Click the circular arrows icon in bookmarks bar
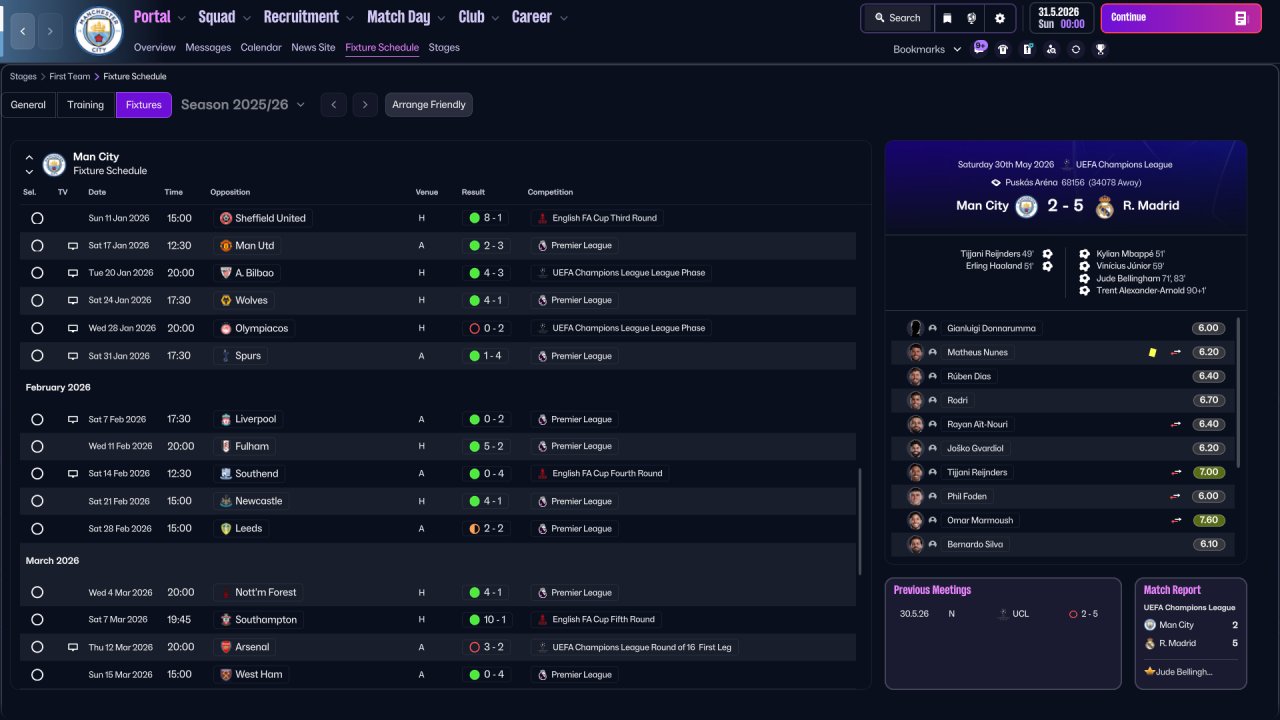Image resolution: width=1280 pixels, height=720 pixels. coord(1076,49)
